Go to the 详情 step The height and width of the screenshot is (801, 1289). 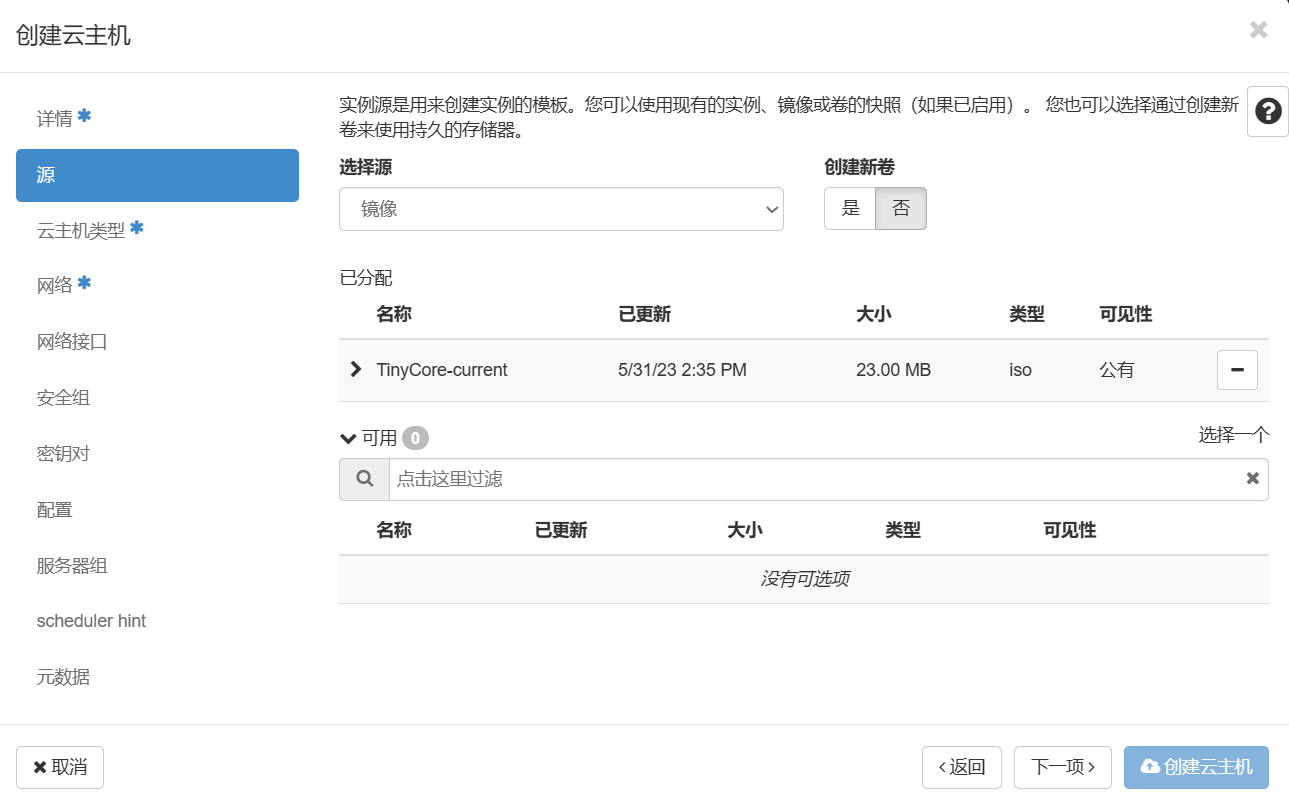pyautogui.click(x=64, y=118)
